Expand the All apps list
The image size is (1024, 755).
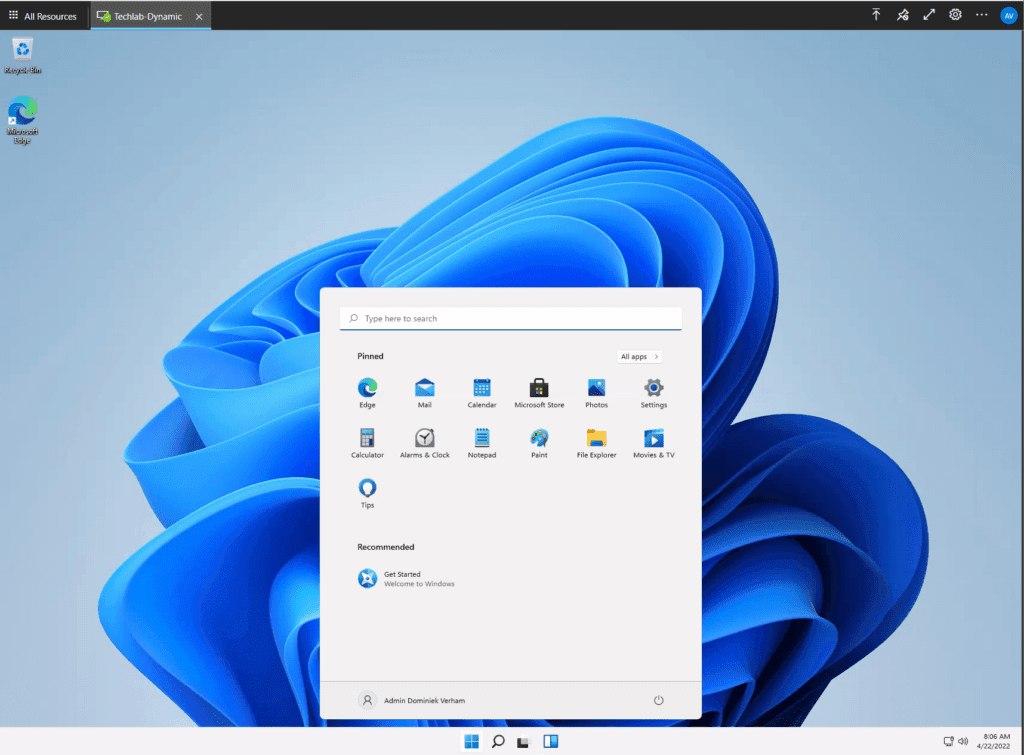click(x=639, y=356)
